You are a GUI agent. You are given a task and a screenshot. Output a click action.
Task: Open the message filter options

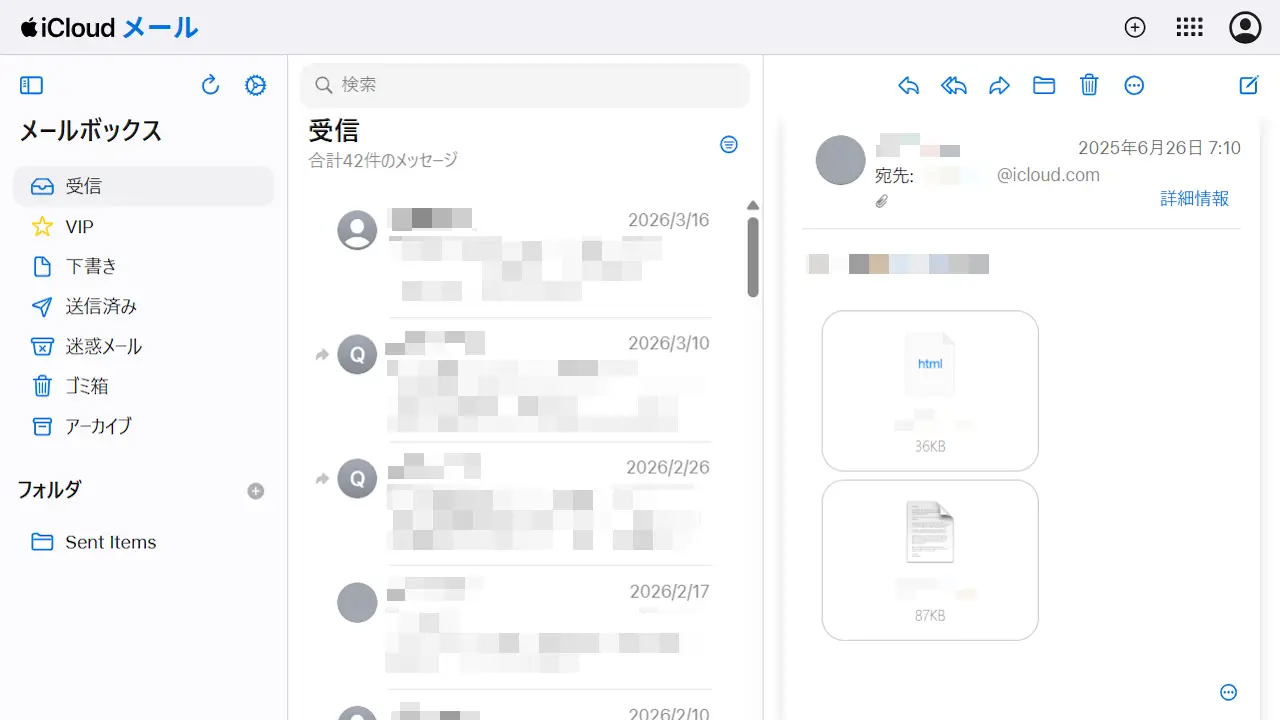point(729,145)
